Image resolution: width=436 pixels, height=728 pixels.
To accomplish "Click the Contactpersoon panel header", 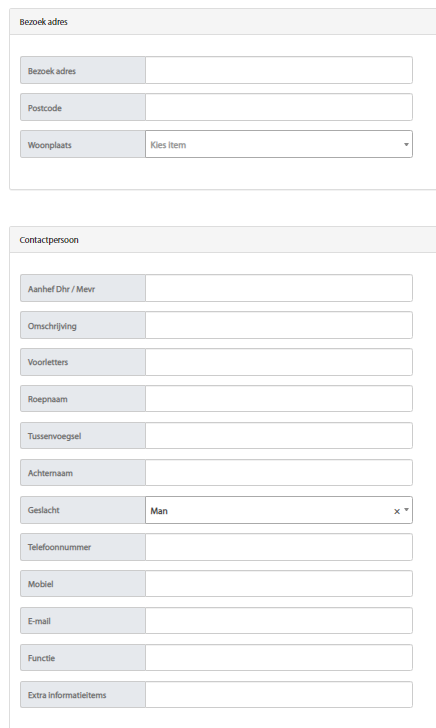I will [223, 240].
